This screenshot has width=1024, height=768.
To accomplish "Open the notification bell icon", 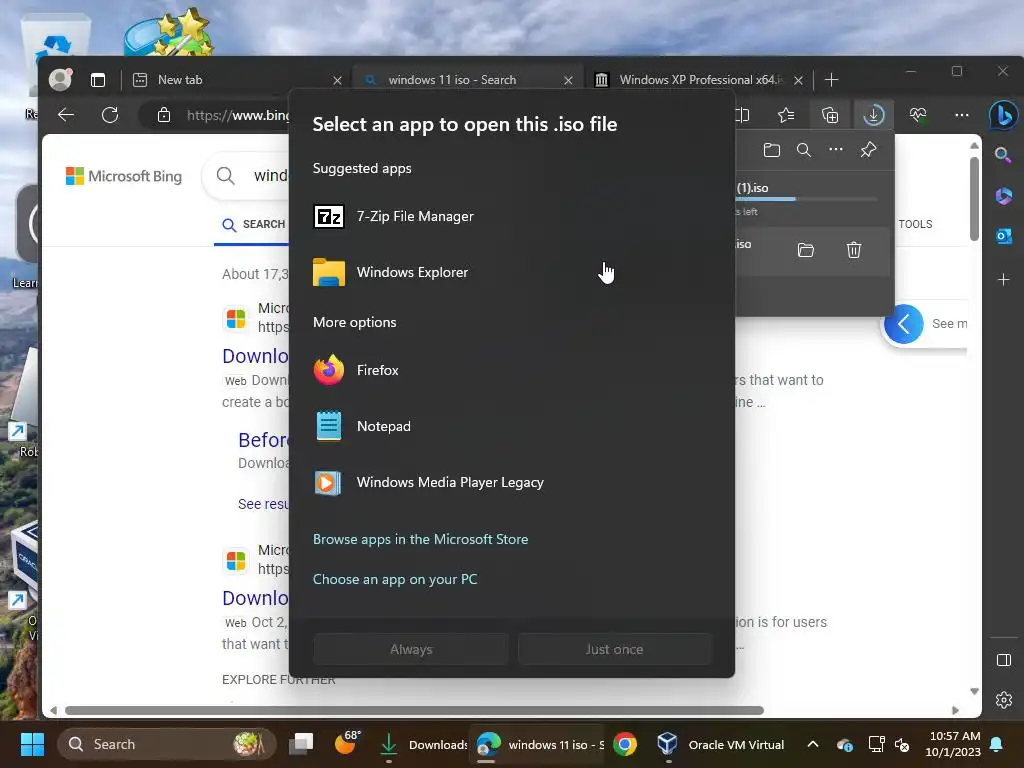I will (997, 744).
